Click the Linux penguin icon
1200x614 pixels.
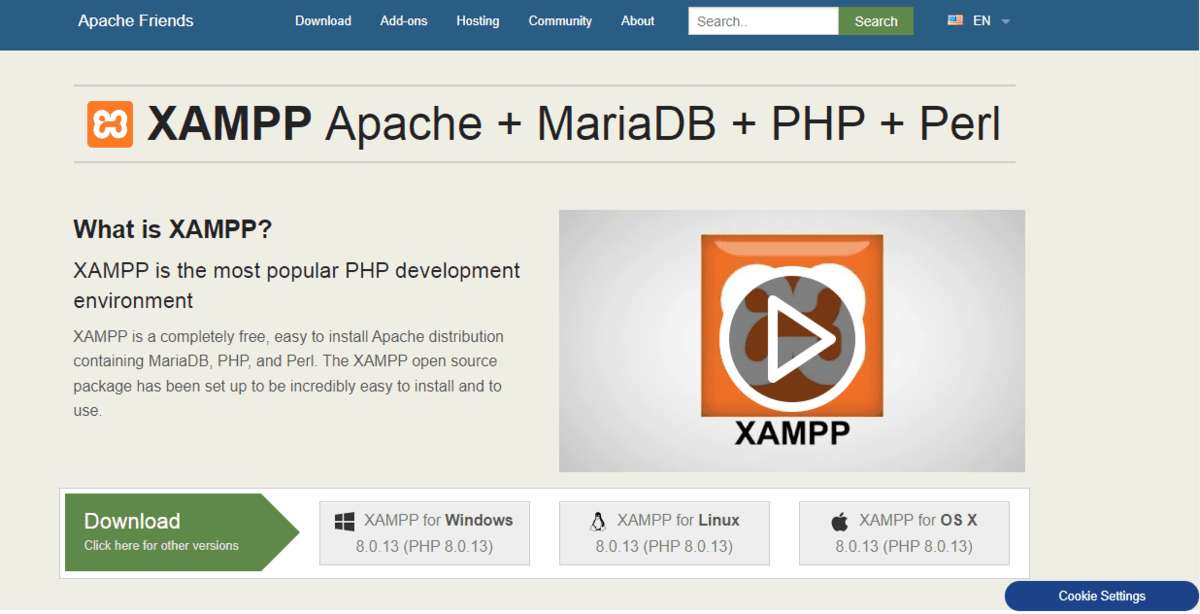598,521
